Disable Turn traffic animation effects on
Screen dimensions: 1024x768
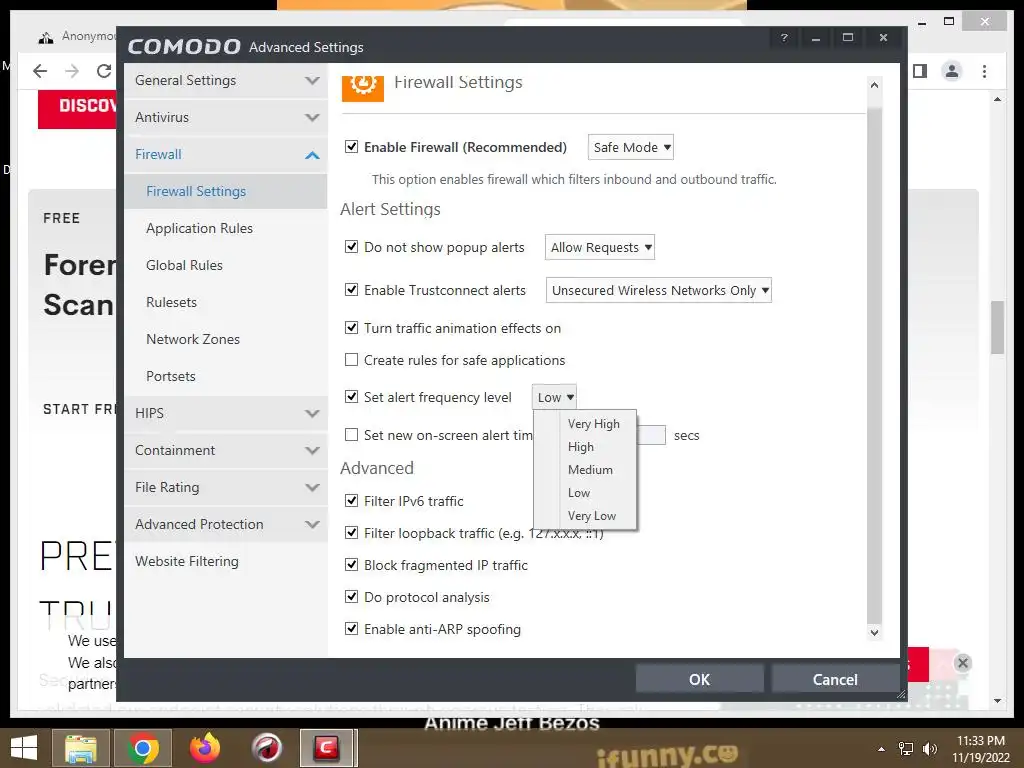(x=351, y=327)
